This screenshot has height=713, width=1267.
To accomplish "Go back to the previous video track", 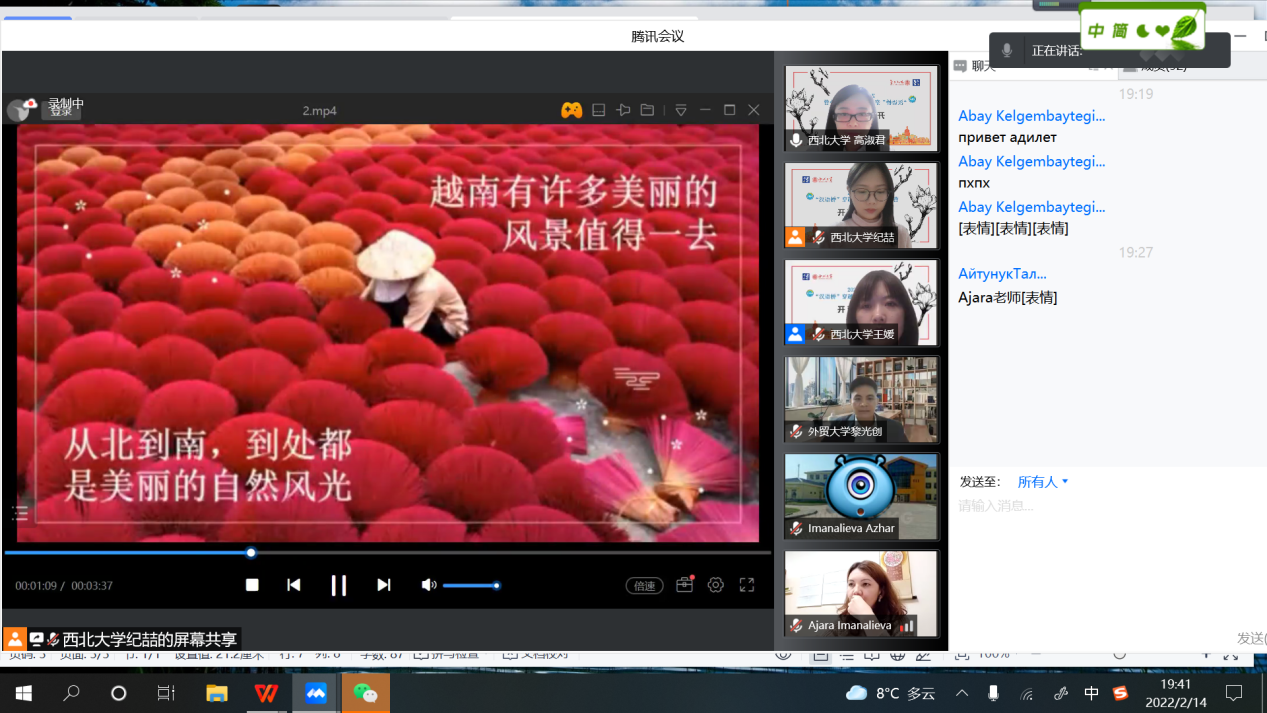I will (293, 585).
